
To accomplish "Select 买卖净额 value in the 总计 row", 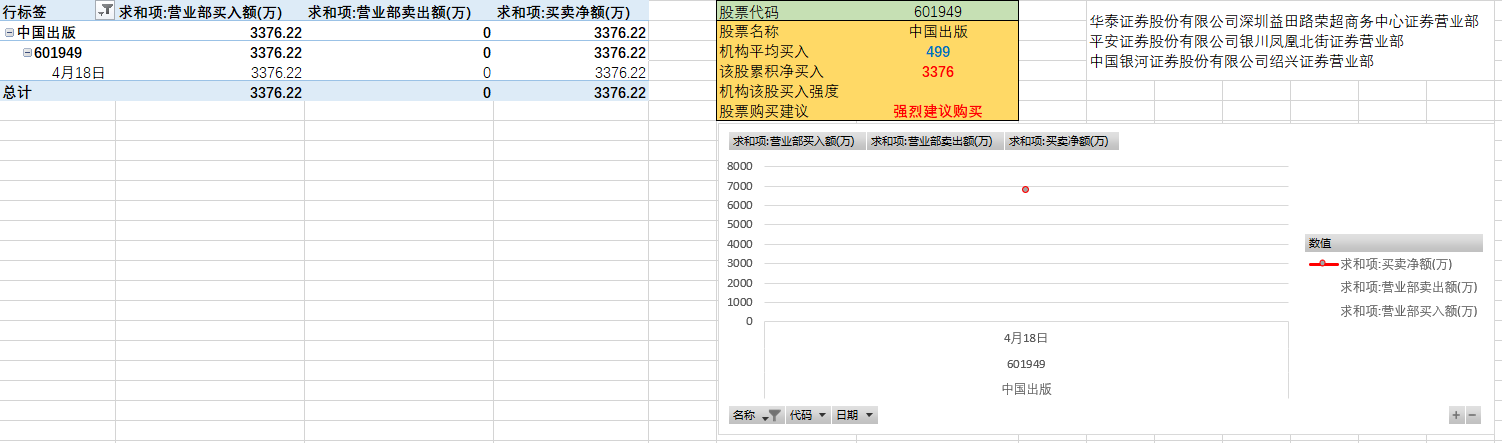I will [619, 92].
